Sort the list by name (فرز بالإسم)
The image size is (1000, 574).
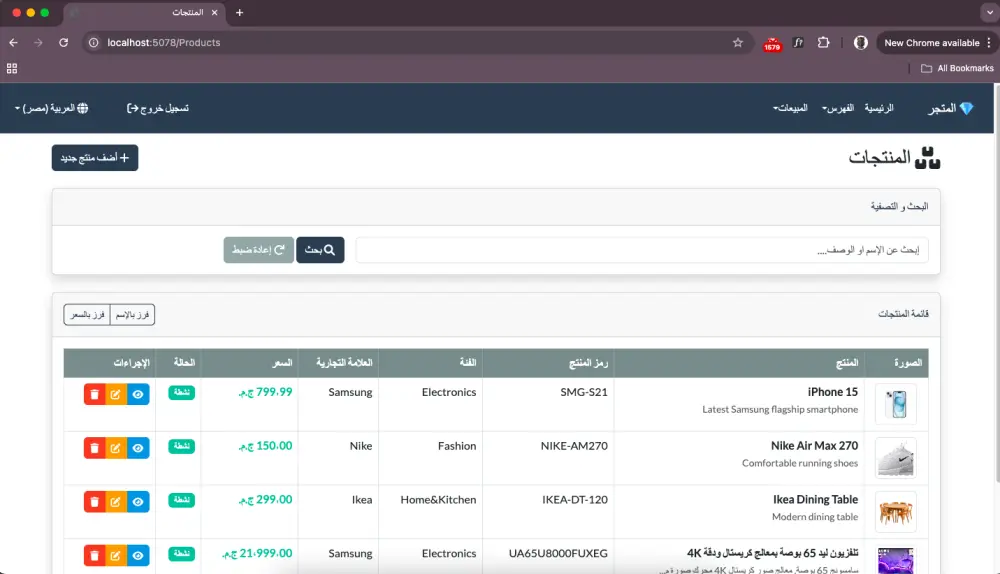click(132, 314)
